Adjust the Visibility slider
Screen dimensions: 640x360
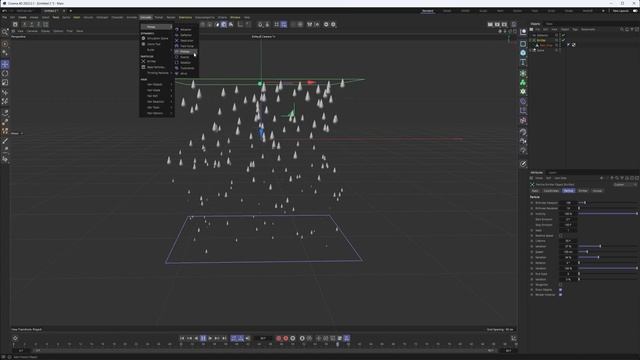tap(608, 213)
